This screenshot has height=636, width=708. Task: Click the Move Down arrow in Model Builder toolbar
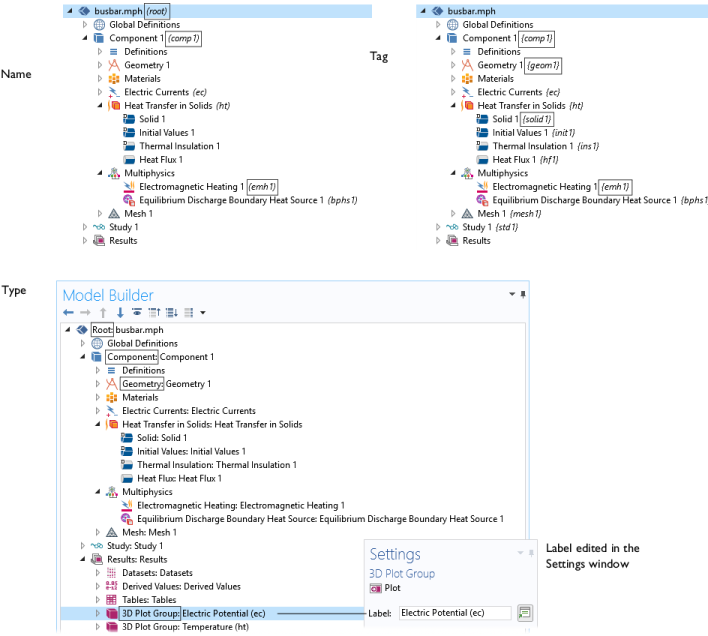point(120,312)
